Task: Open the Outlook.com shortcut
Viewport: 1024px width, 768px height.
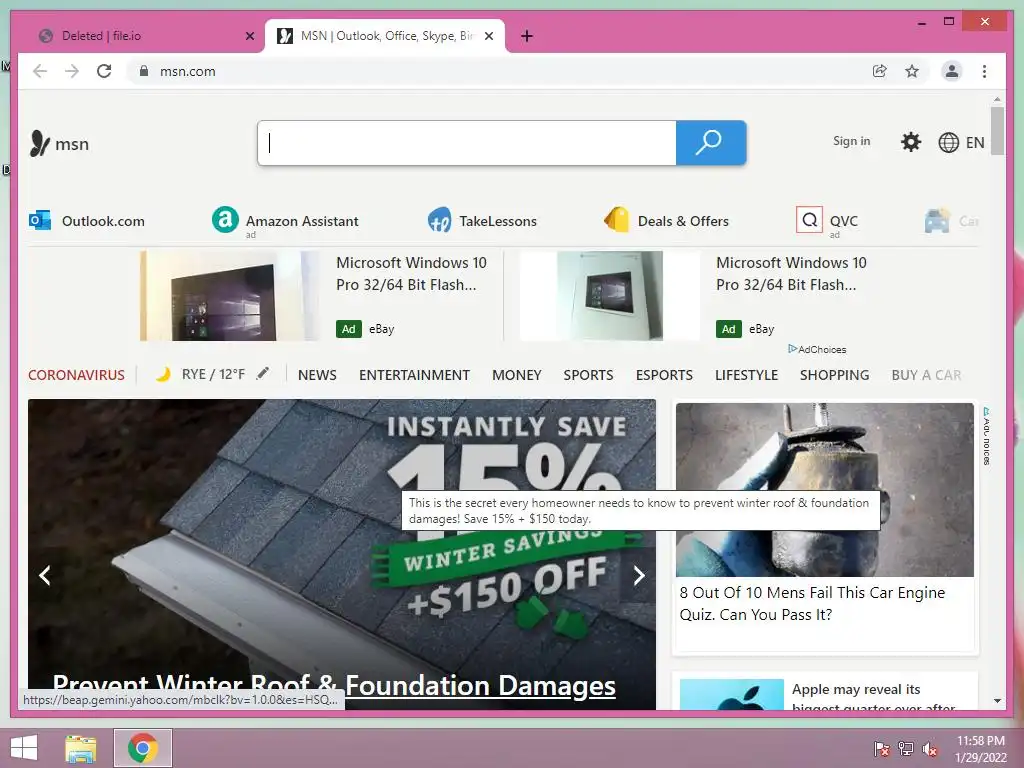Action: point(87,221)
